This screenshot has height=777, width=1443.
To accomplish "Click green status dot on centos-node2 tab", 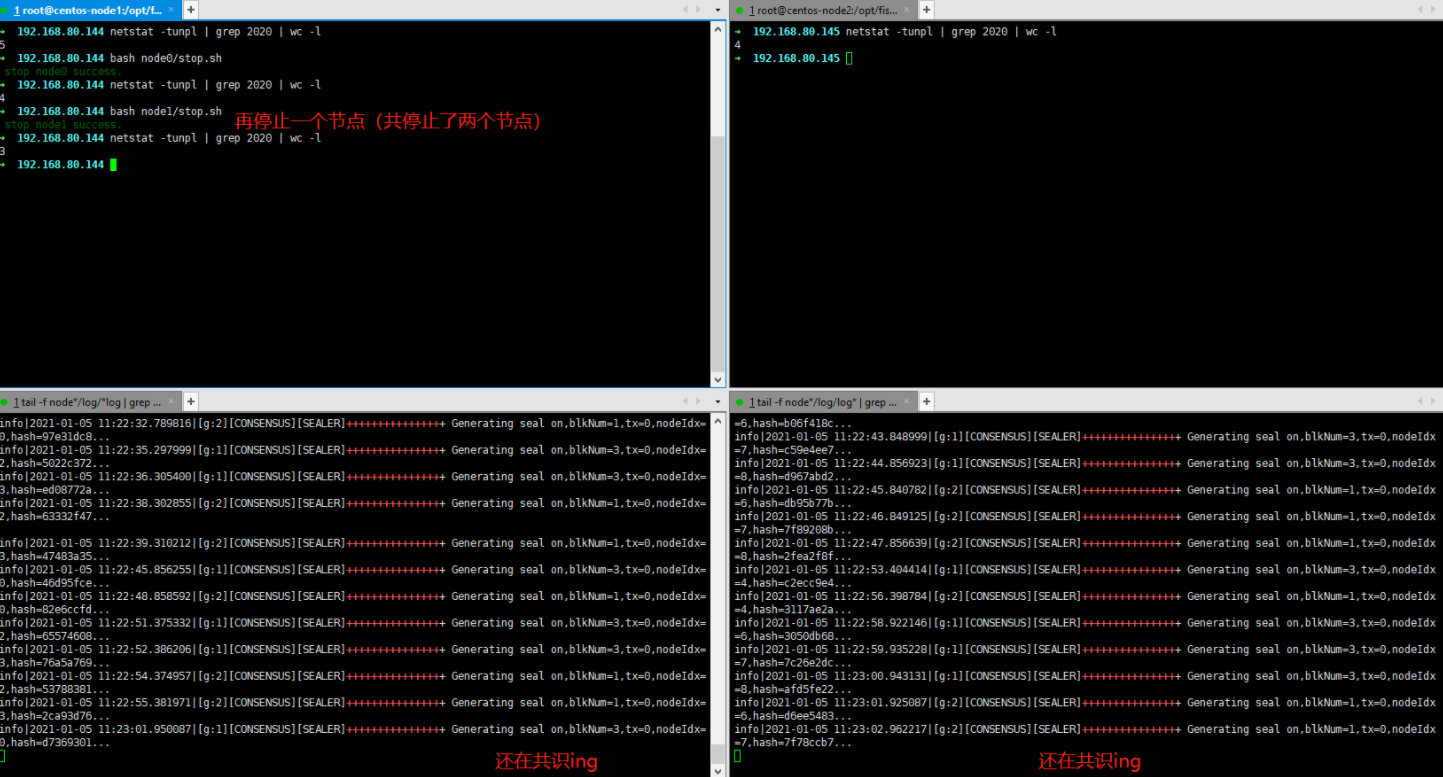I will (x=739, y=10).
